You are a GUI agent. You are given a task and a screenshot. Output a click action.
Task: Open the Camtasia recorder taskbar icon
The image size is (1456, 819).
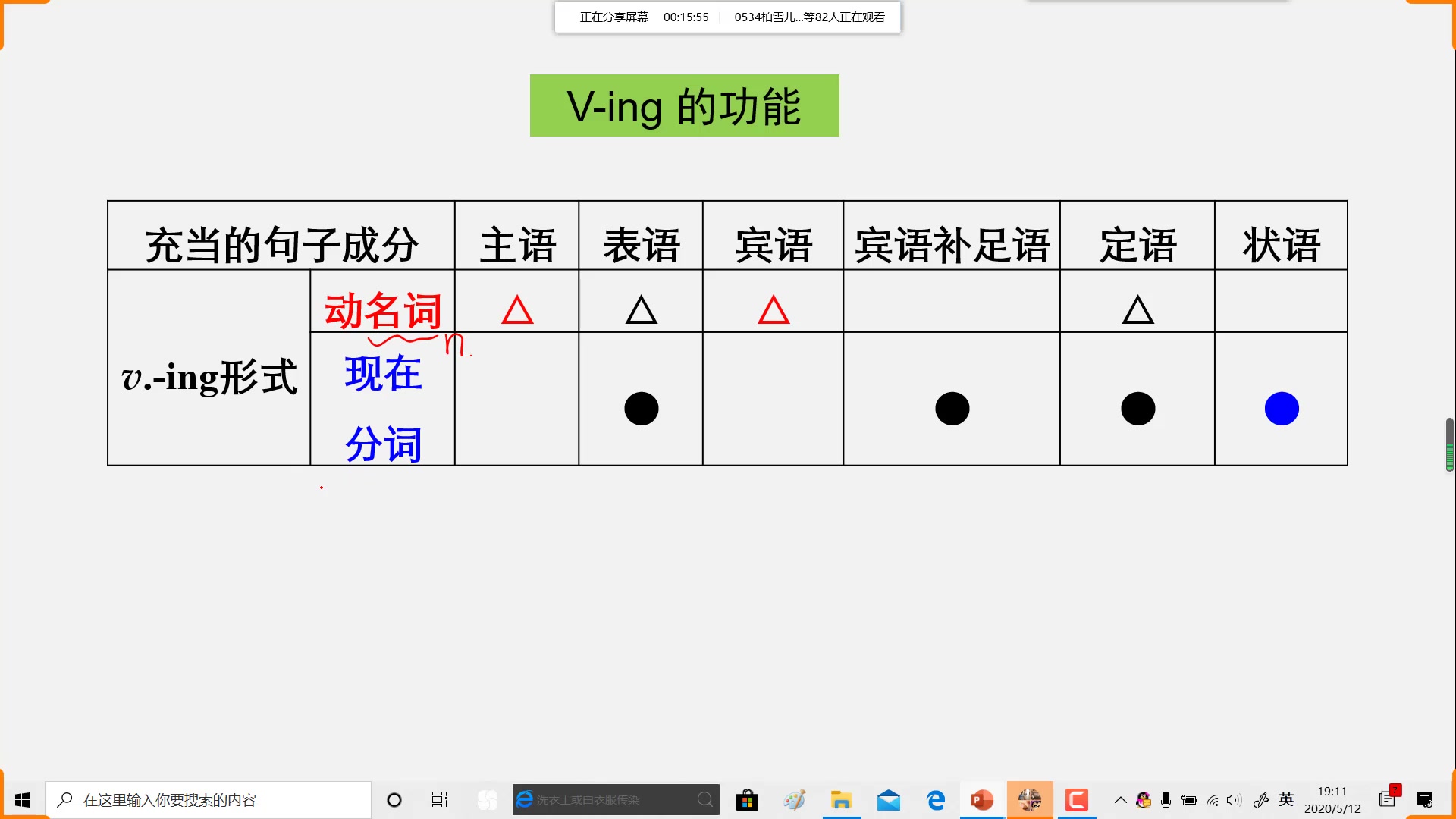coord(1076,800)
